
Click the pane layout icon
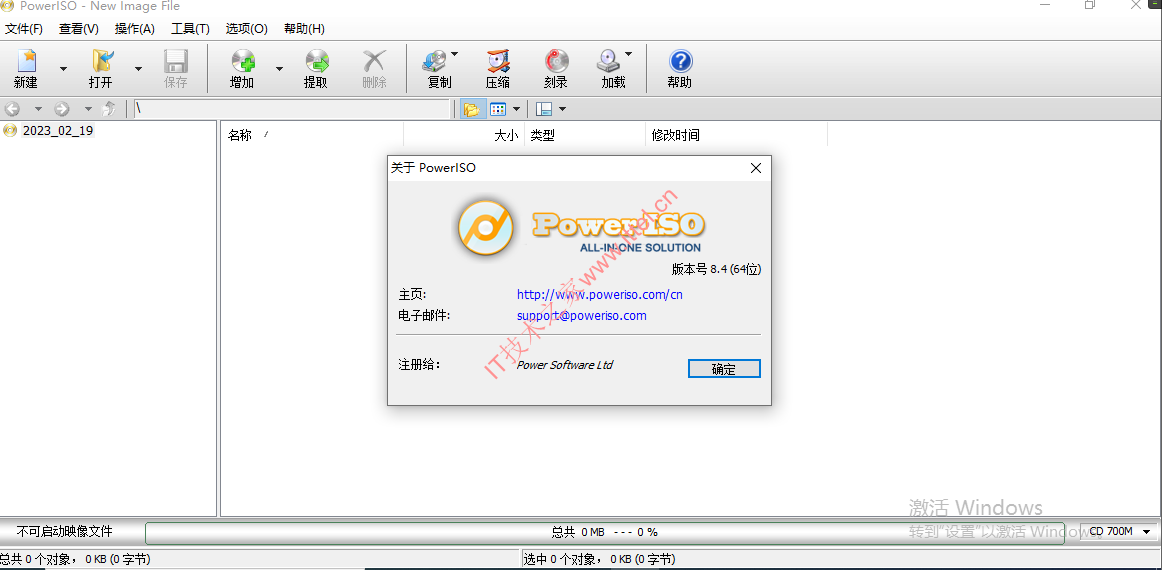(544, 109)
